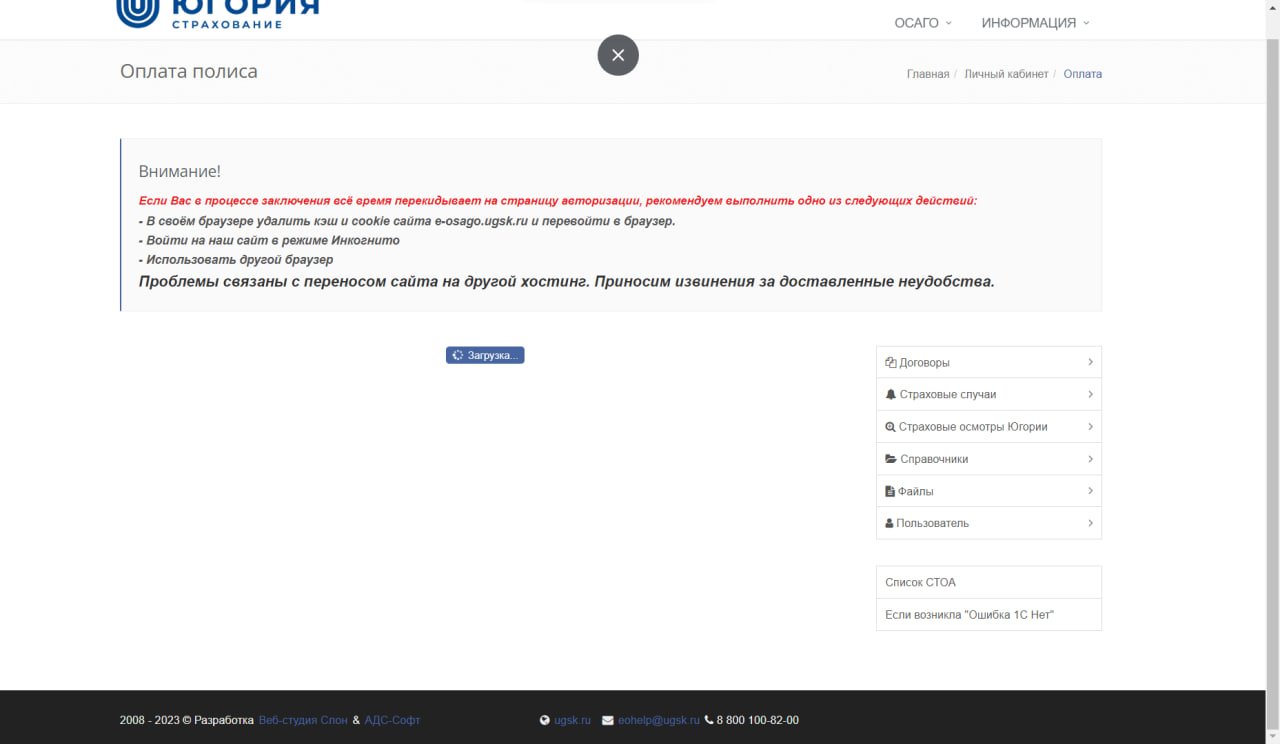Go to Главная breadcrumb link
The width and height of the screenshot is (1280, 744).
927,74
